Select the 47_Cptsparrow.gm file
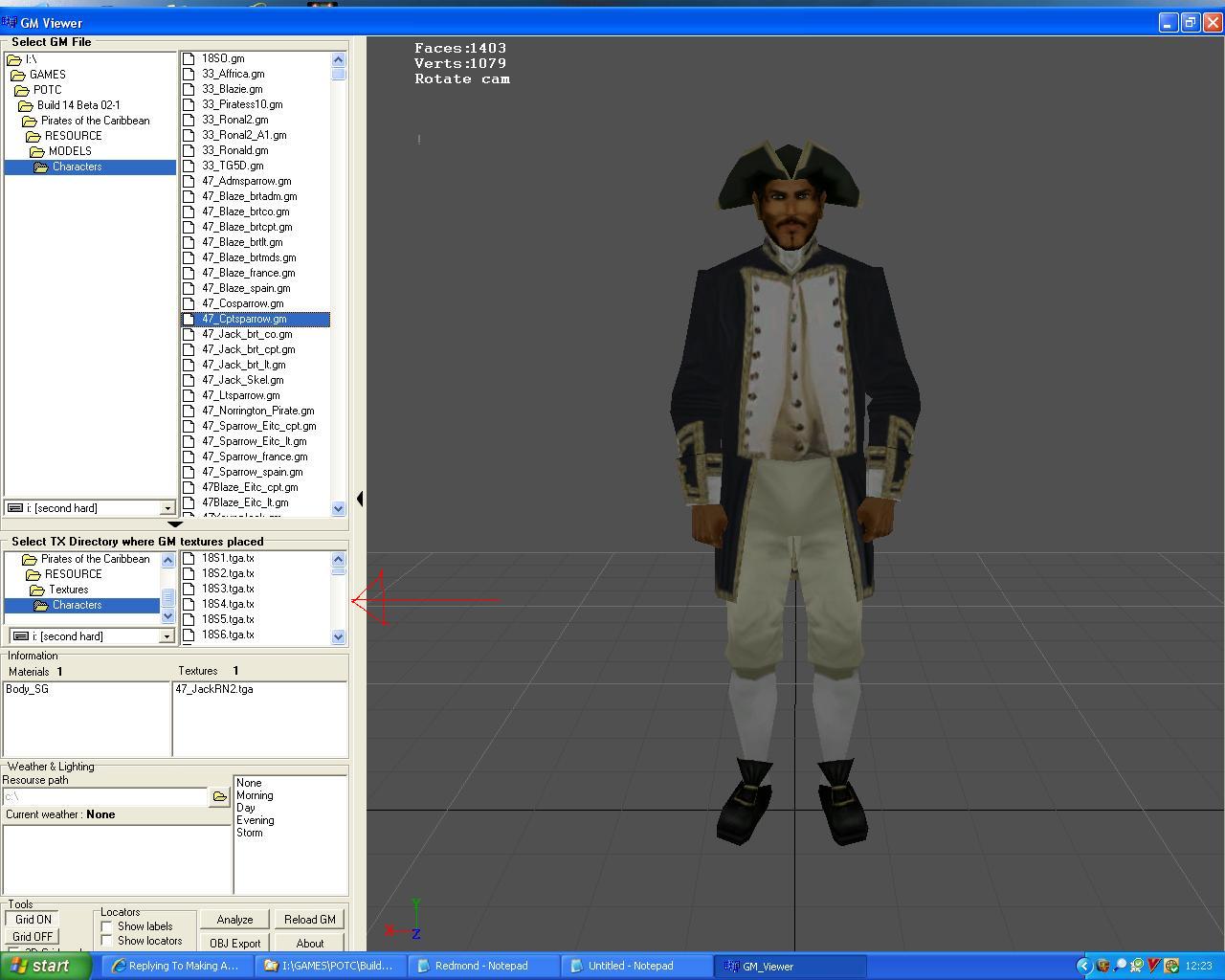 255,319
